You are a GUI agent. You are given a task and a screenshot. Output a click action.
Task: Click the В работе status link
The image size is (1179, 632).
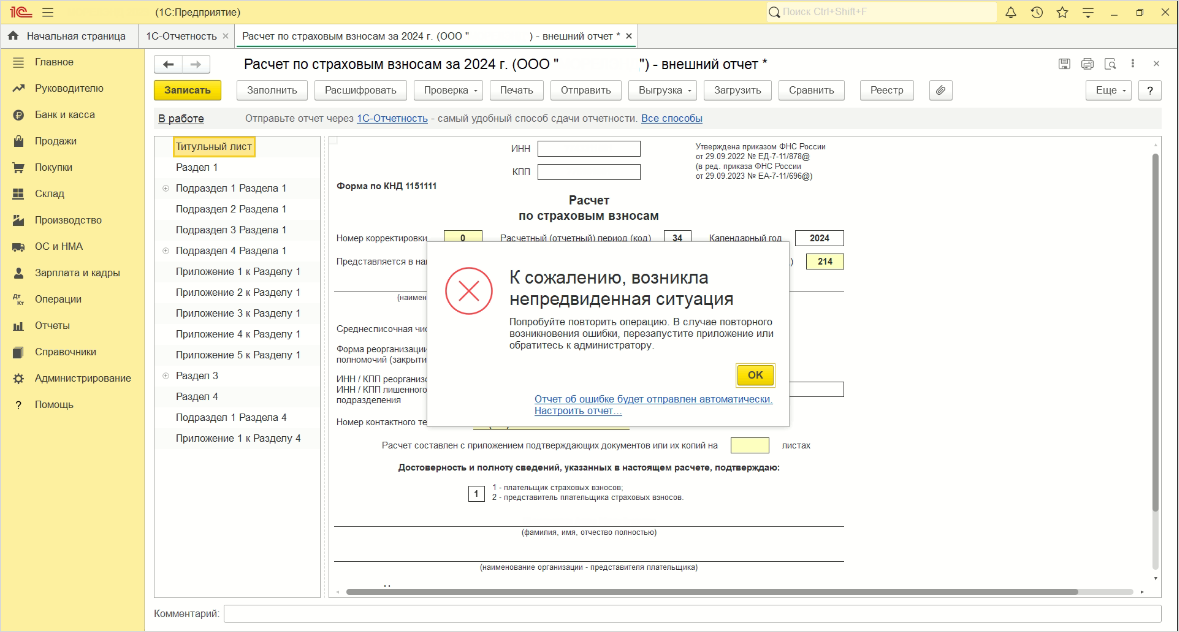(x=180, y=119)
